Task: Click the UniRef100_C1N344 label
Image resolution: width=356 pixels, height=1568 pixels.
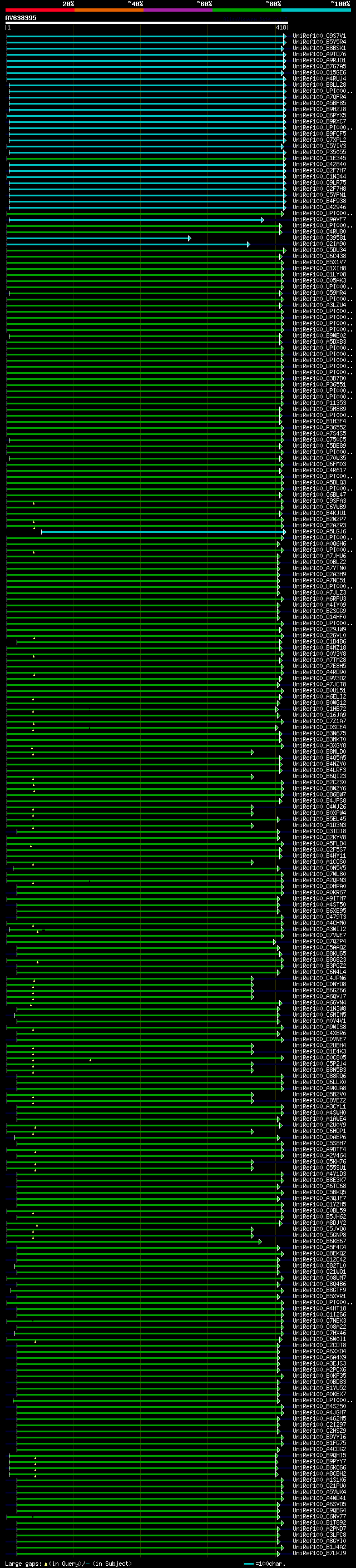Action: (x=319, y=176)
